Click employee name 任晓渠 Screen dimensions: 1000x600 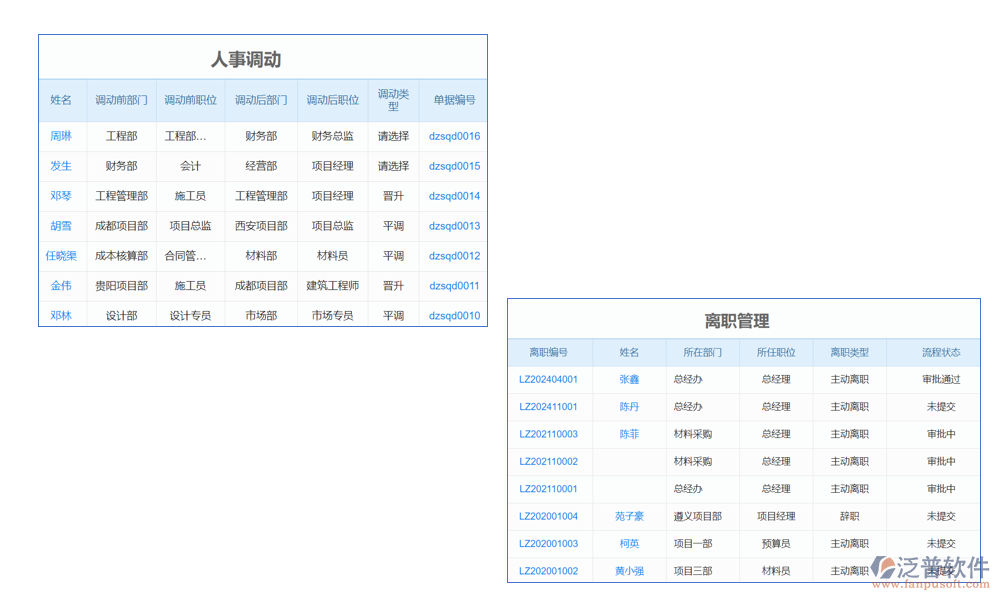pos(61,256)
